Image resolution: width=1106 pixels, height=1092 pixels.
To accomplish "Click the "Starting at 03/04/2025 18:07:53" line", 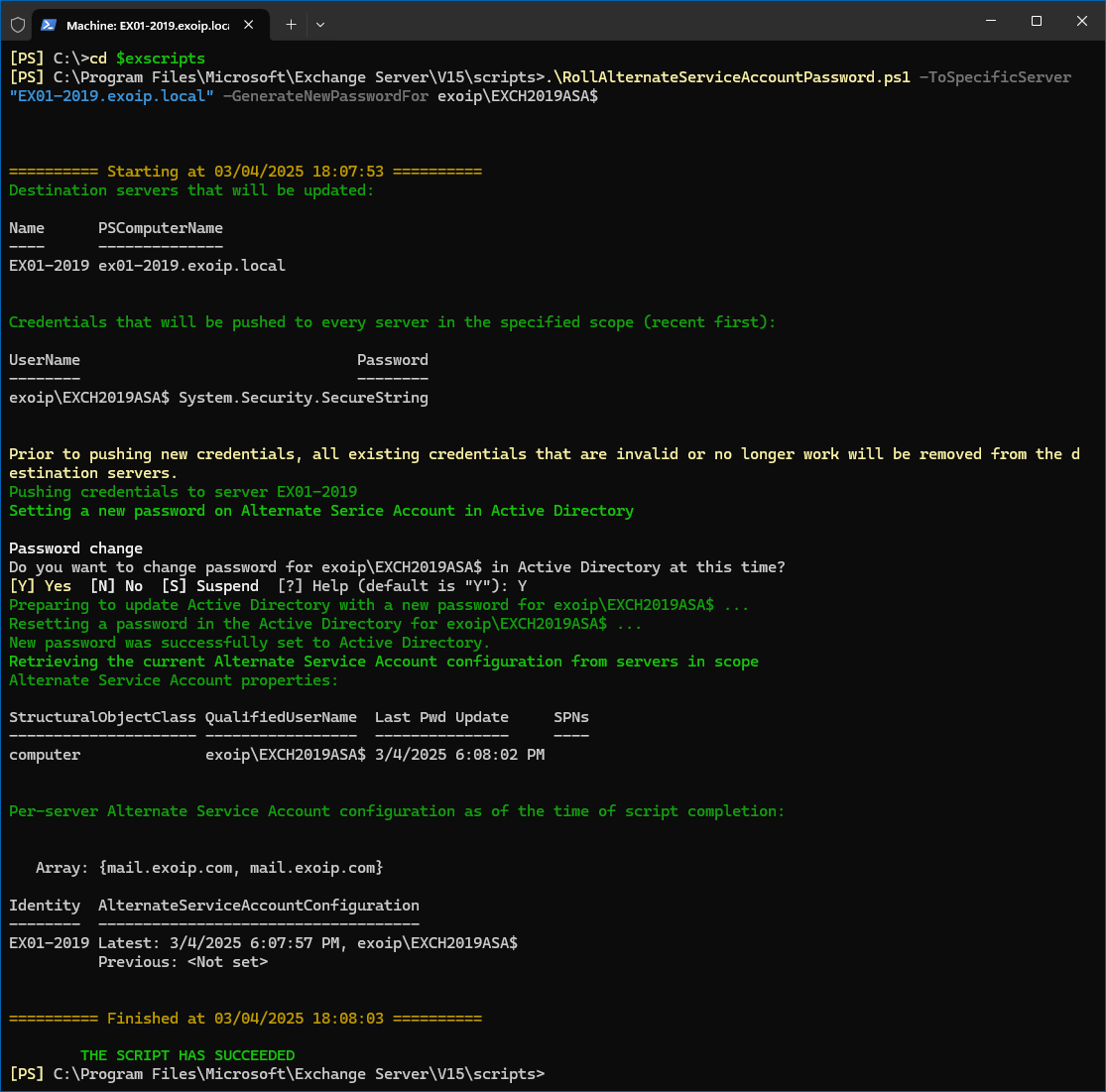I will 245,172.
